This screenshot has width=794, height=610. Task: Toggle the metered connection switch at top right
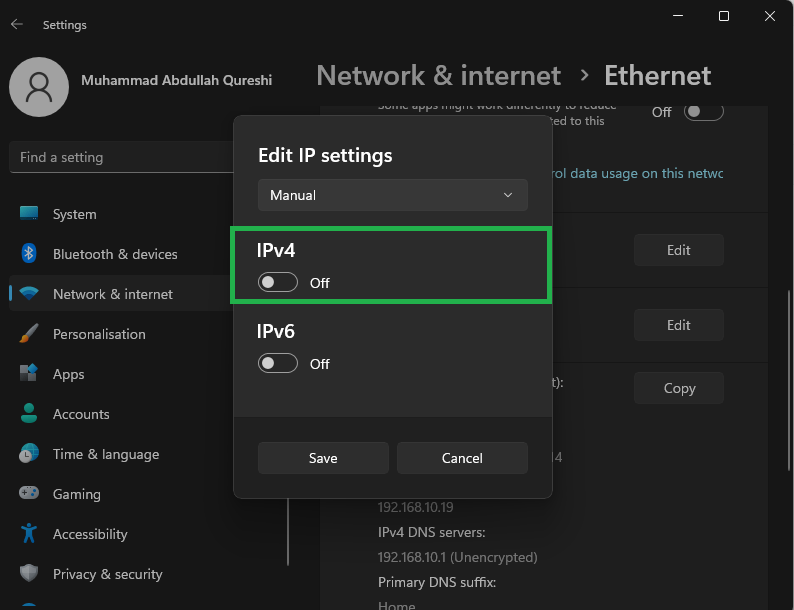[703, 112]
